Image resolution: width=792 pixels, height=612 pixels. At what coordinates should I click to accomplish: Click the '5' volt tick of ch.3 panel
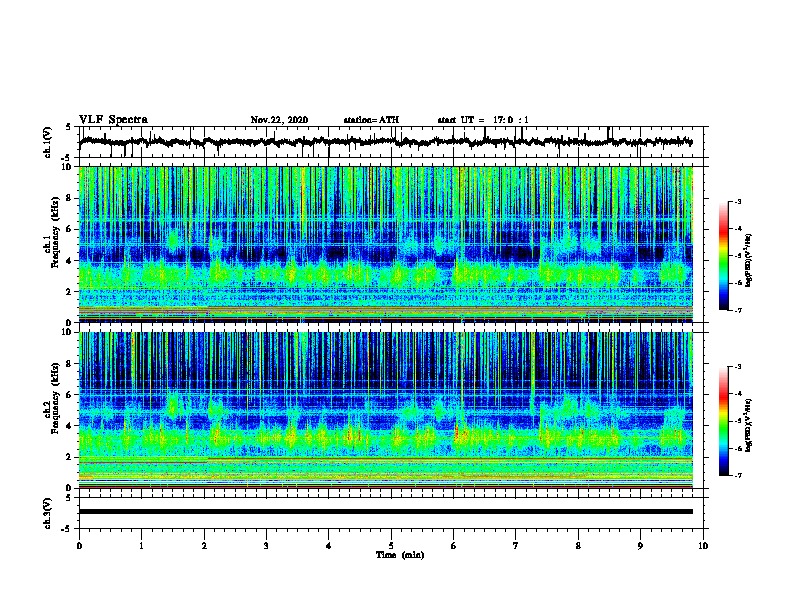coord(69,498)
